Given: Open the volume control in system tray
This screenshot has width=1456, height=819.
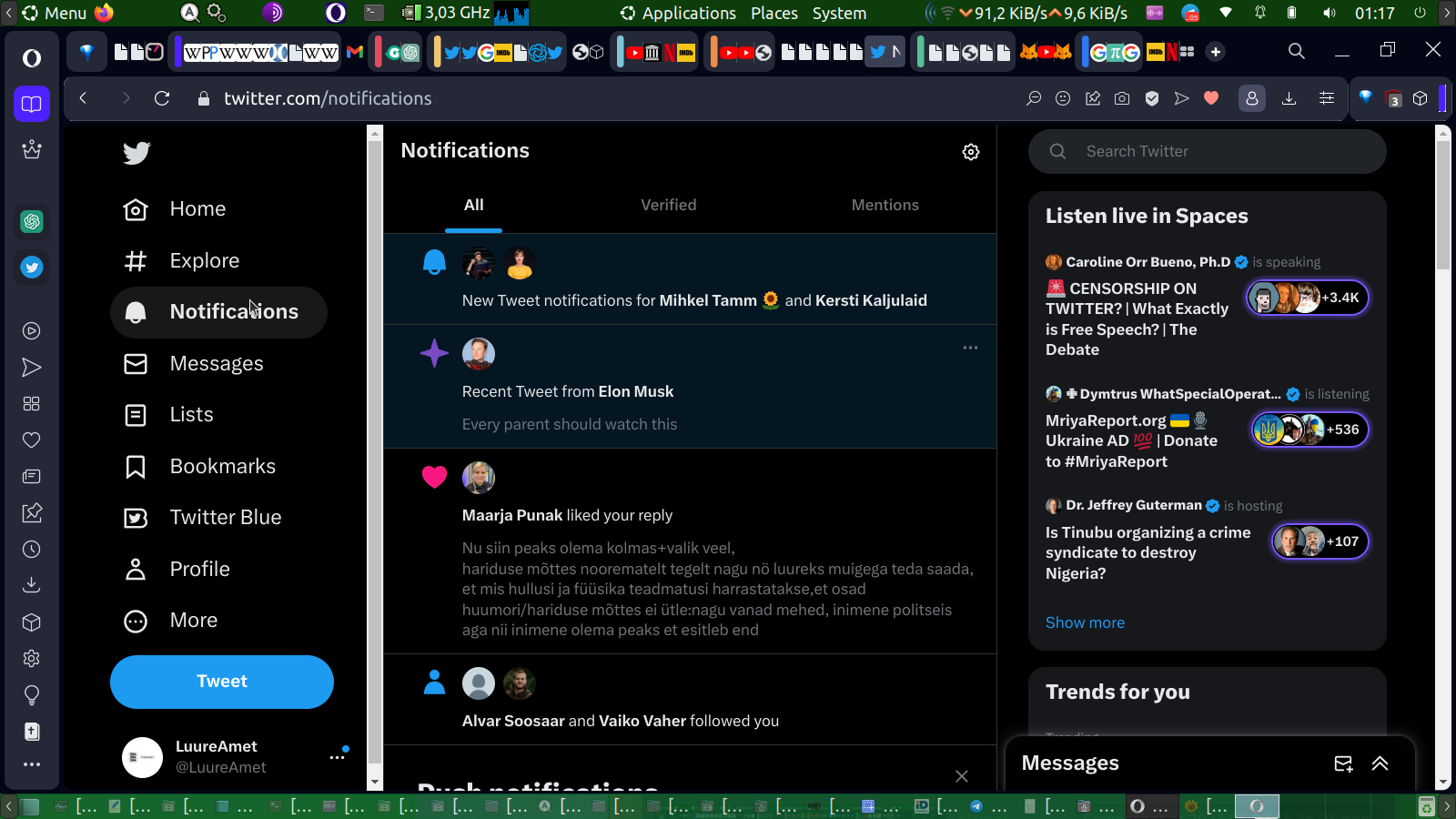Looking at the screenshot, I should pos(1330,13).
